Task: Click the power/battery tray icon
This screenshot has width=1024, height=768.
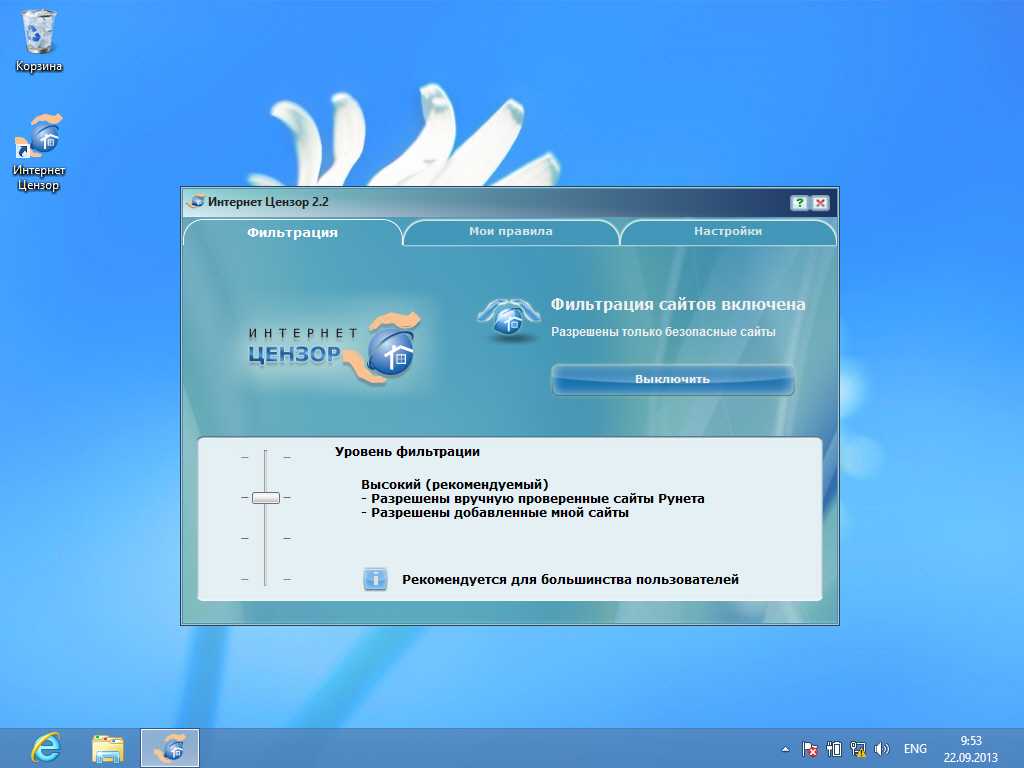Action: [x=834, y=749]
